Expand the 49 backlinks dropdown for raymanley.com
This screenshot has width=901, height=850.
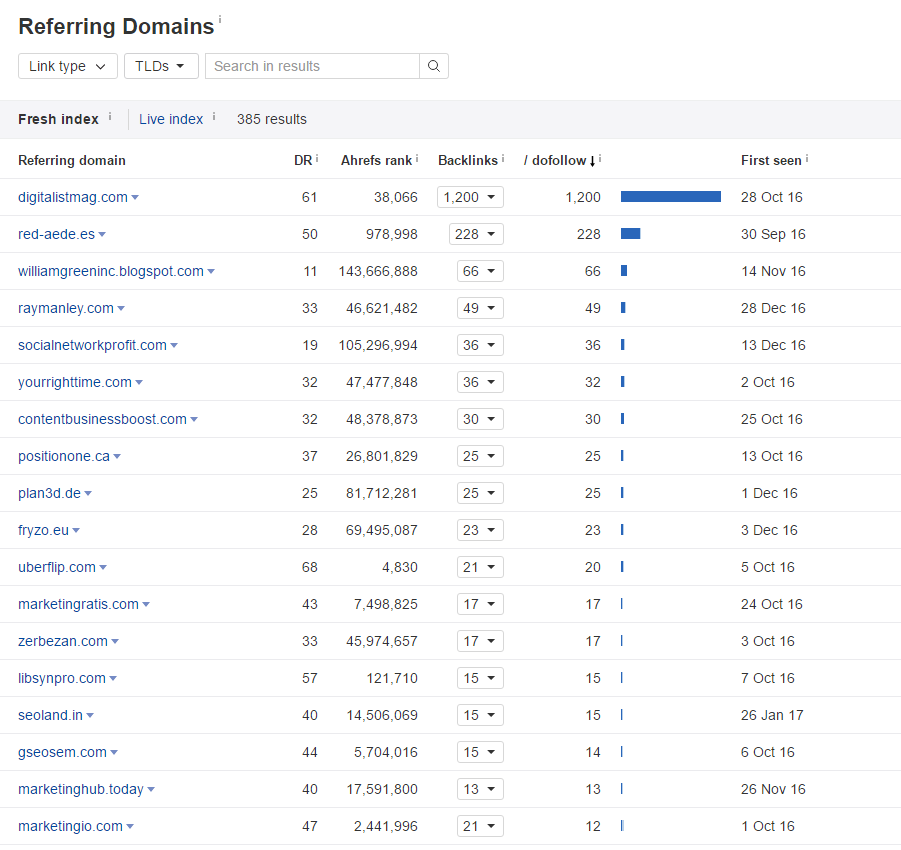coord(480,308)
